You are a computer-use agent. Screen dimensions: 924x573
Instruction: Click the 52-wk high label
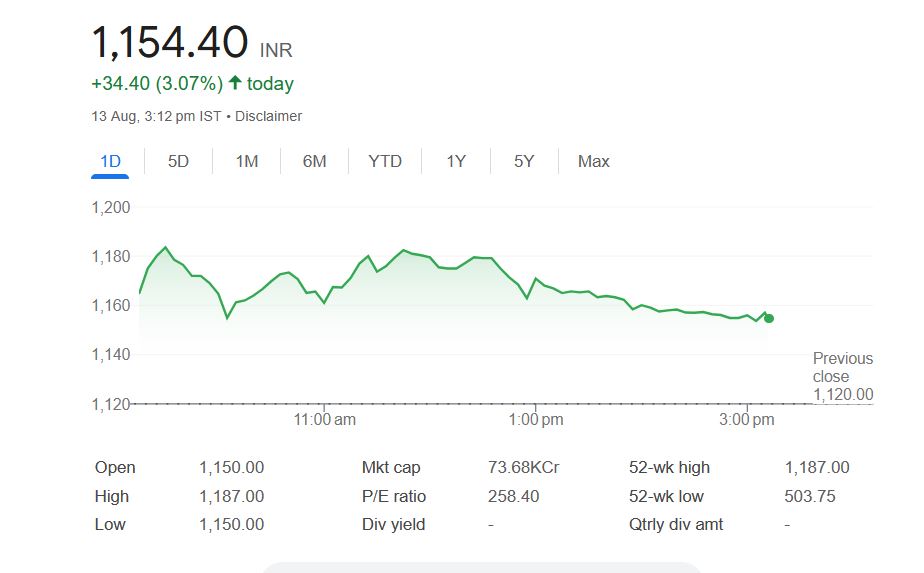(669, 467)
